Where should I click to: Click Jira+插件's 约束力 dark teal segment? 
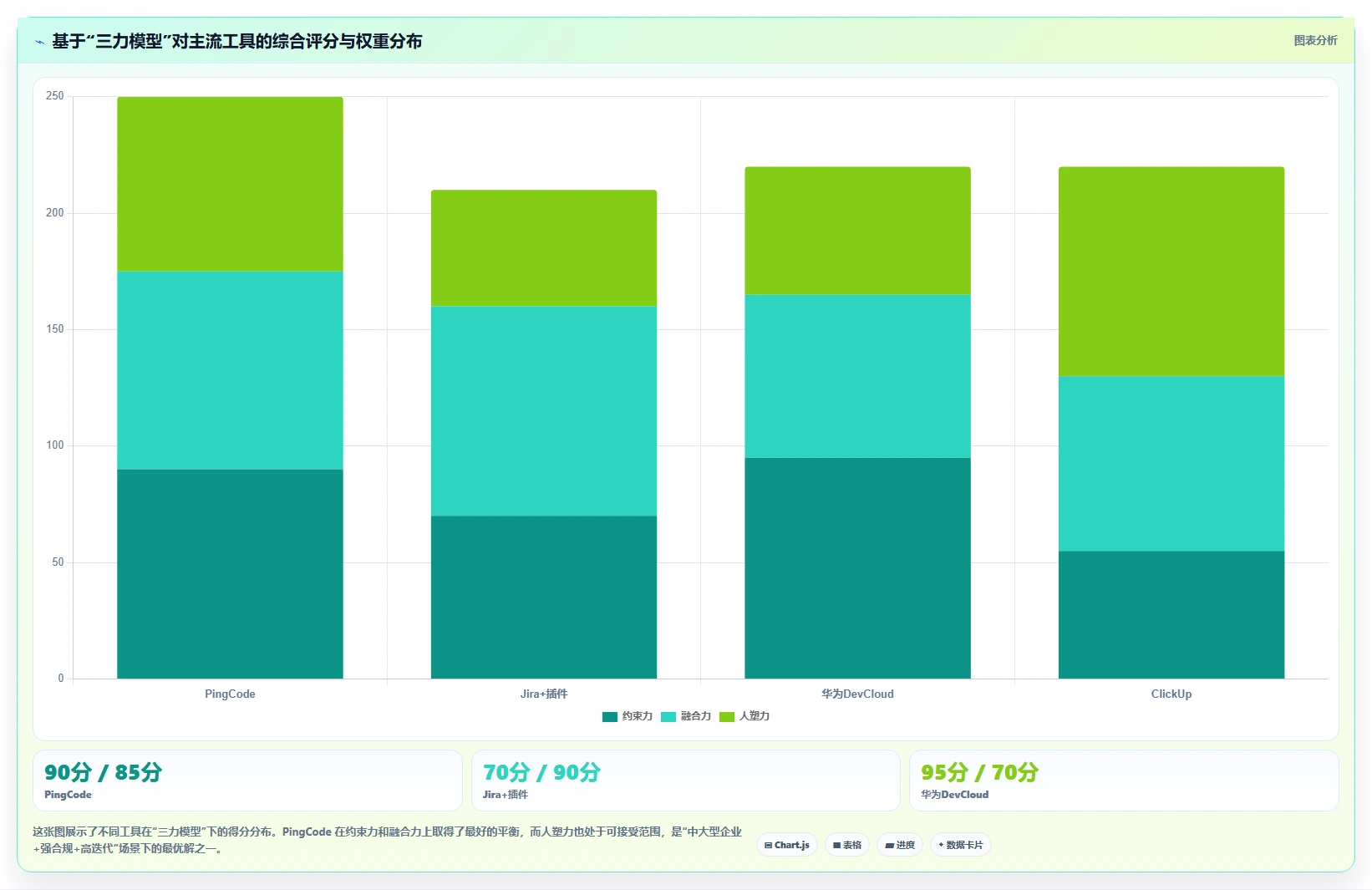(x=544, y=598)
